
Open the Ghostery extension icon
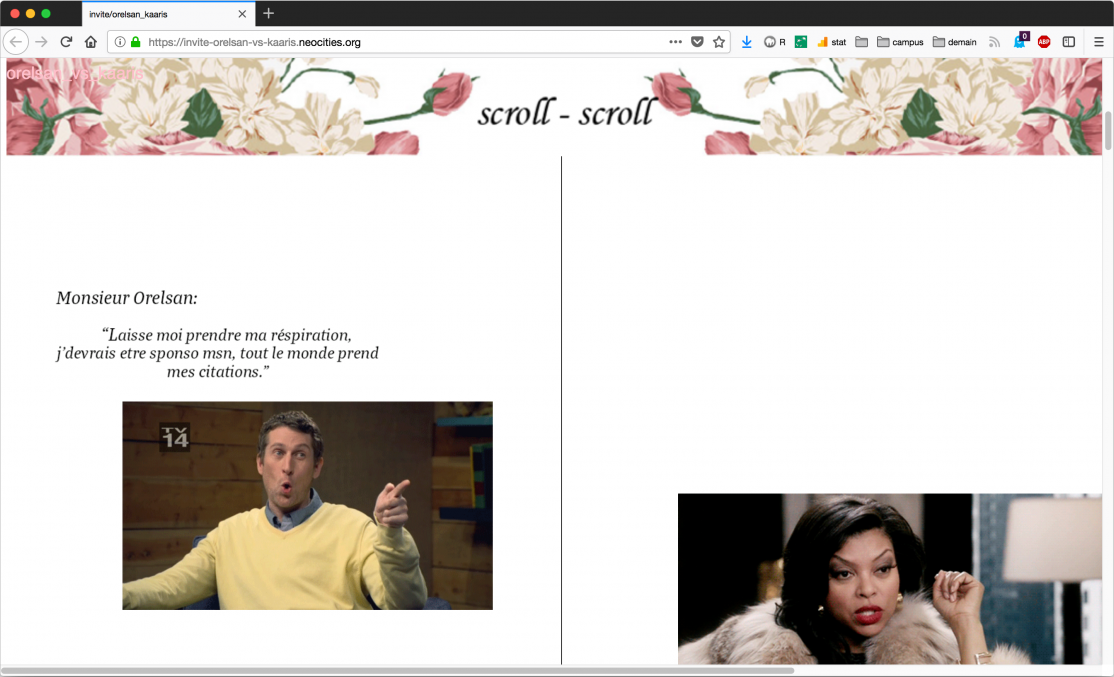click(1020, 41)
